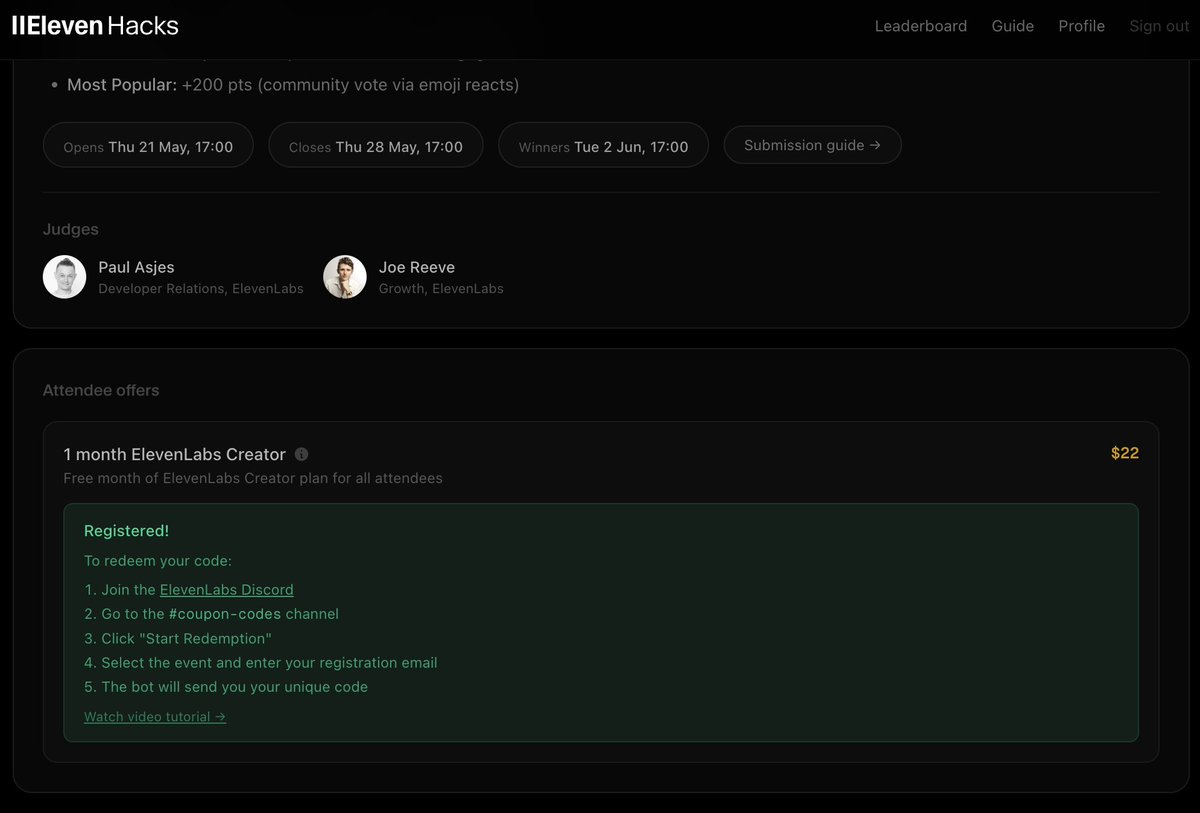Click the info icon beside ElevenLabs Creator
This screenshot has height=813, width=1200.
point(302,454)
